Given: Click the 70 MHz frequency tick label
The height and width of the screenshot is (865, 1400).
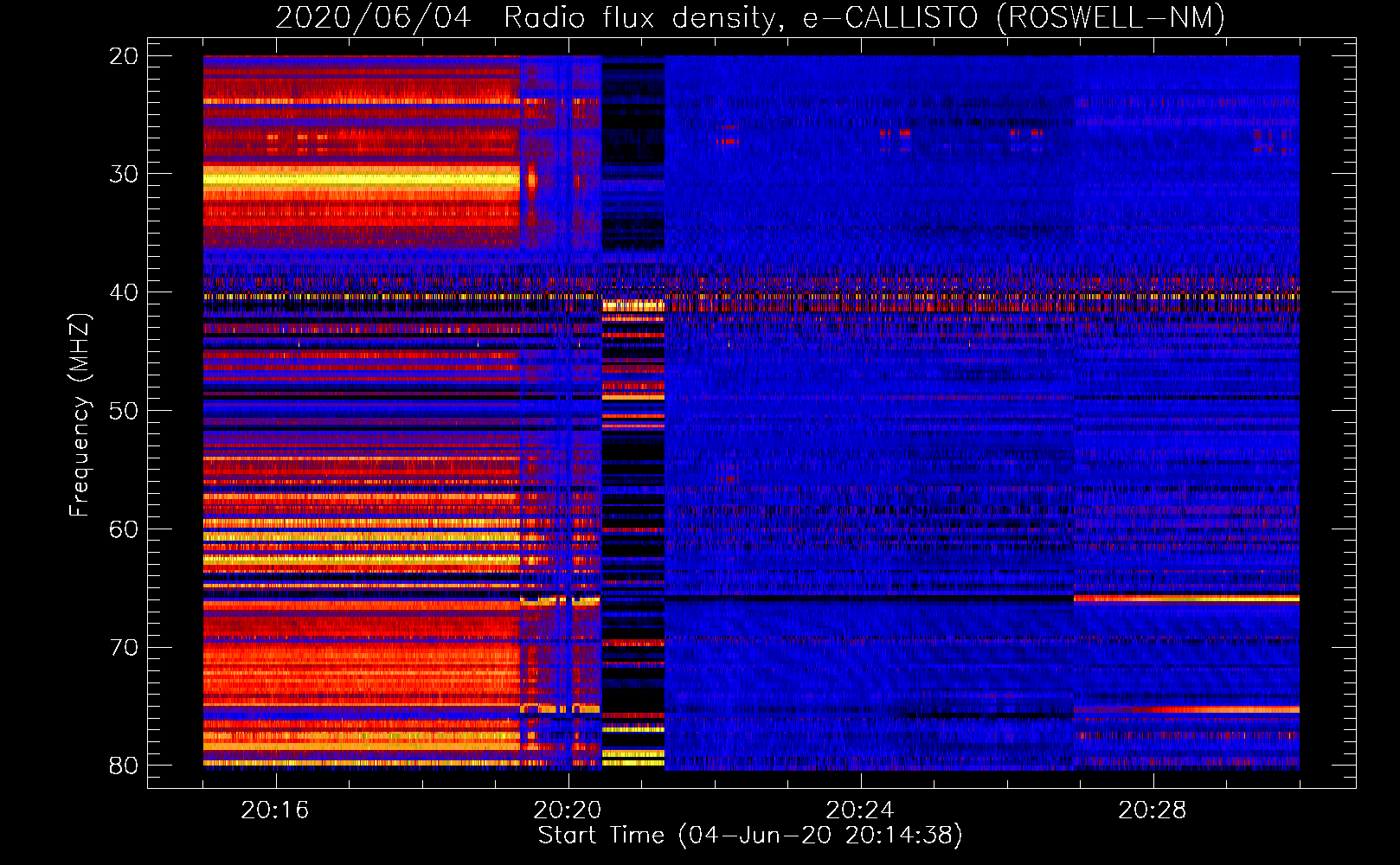Looking at the screenshot, I should pos(124,648).
